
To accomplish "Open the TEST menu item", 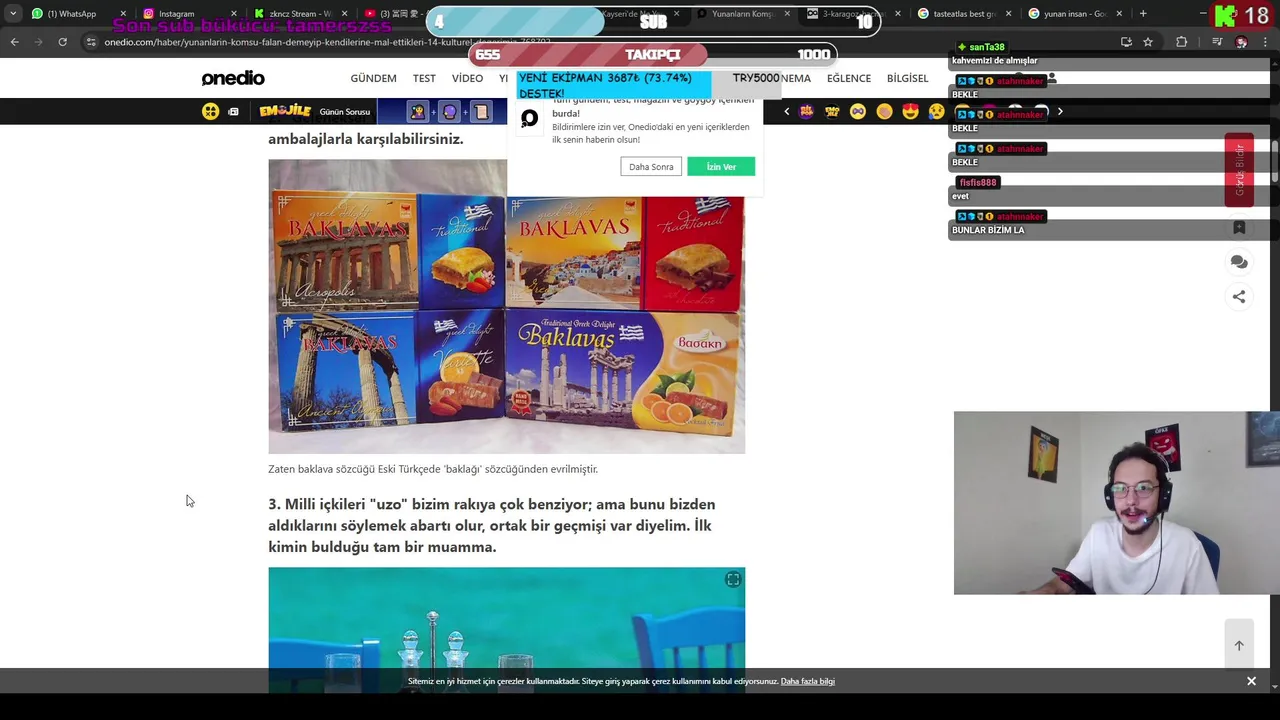I will (424, 78).
